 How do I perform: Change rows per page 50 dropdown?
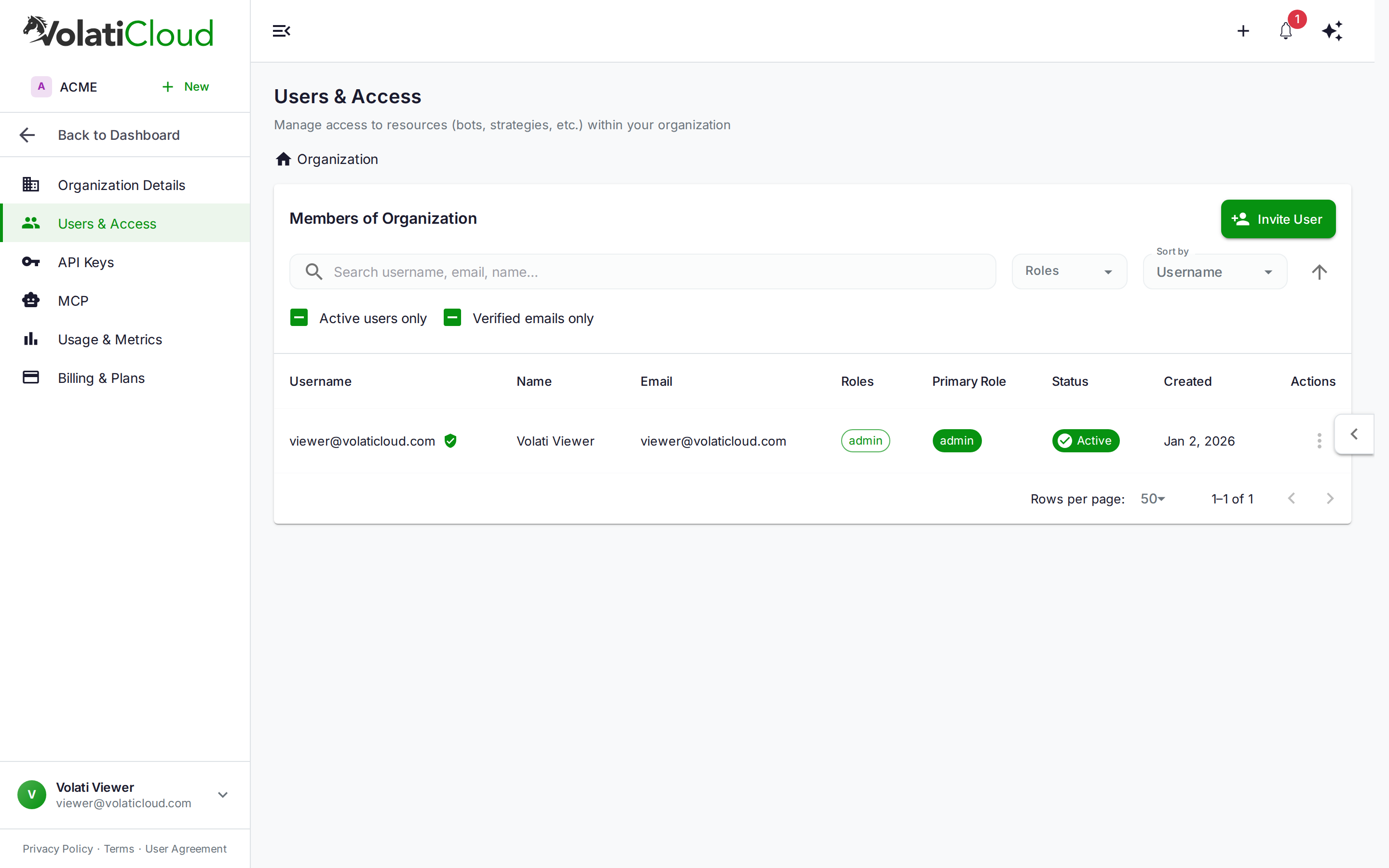1153,499
